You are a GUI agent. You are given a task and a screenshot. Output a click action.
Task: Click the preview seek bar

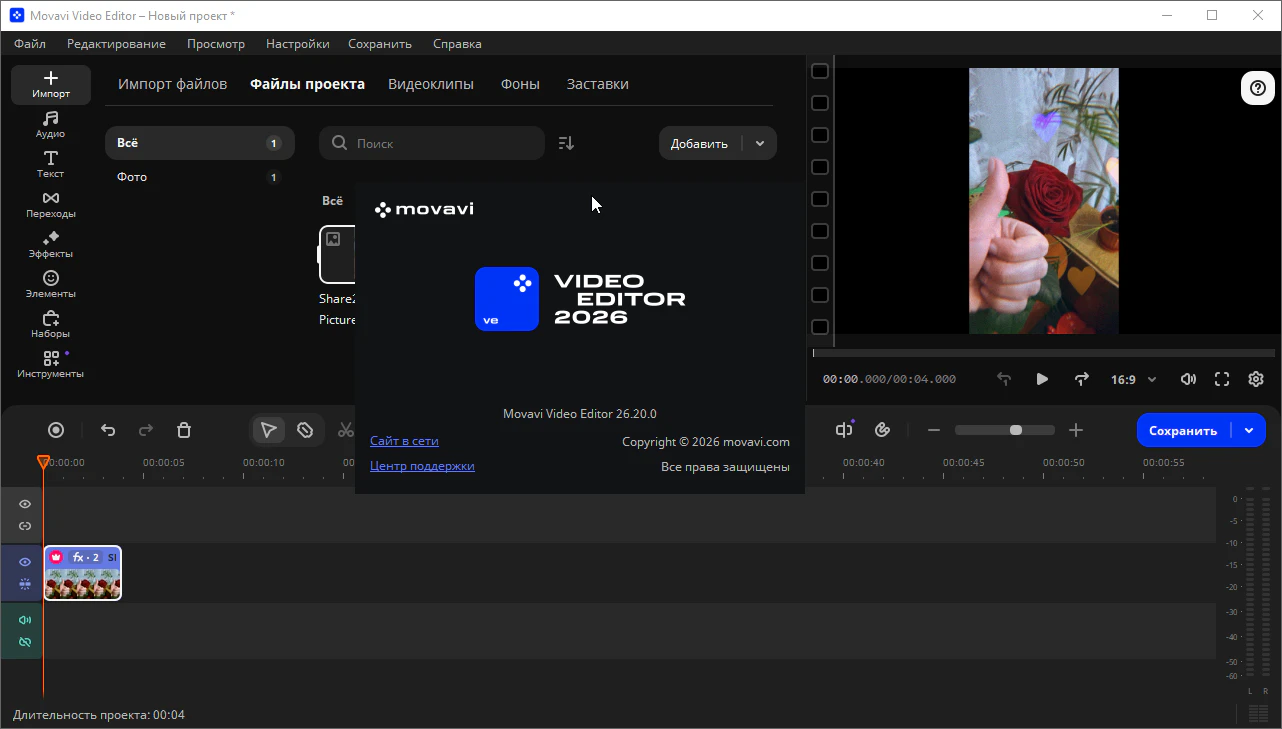tap(1043, 353)
